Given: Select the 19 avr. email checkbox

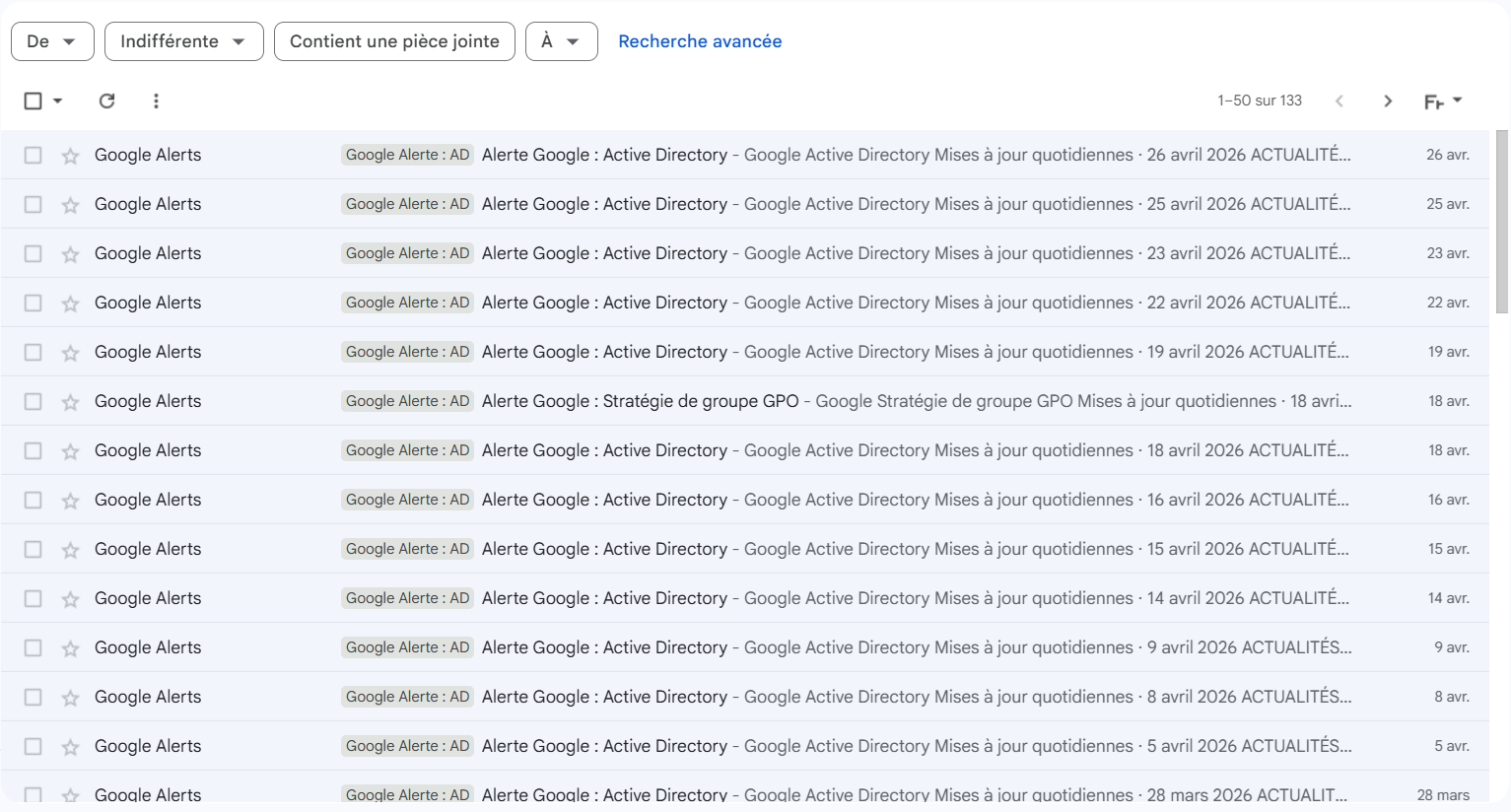Looking at the screenshot, I should (33, 352).
